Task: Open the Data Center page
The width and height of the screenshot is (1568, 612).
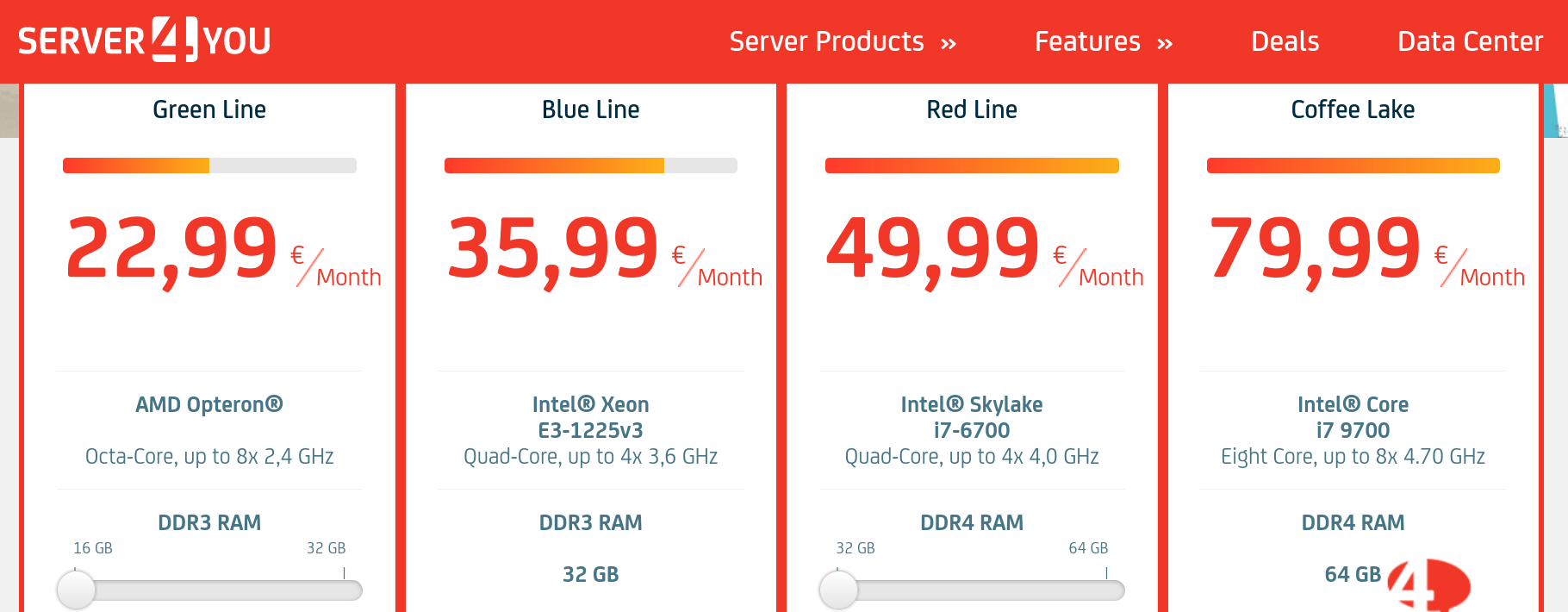Action: click(1470, 41)
